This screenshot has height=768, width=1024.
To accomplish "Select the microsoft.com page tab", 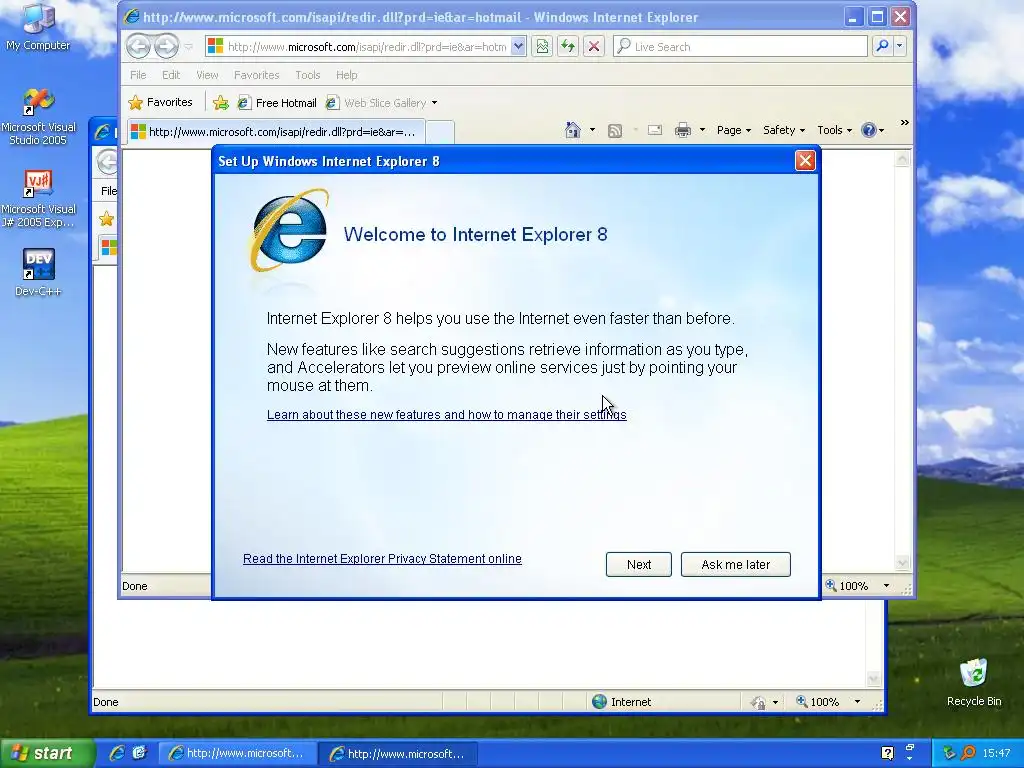I will (276, 132).
